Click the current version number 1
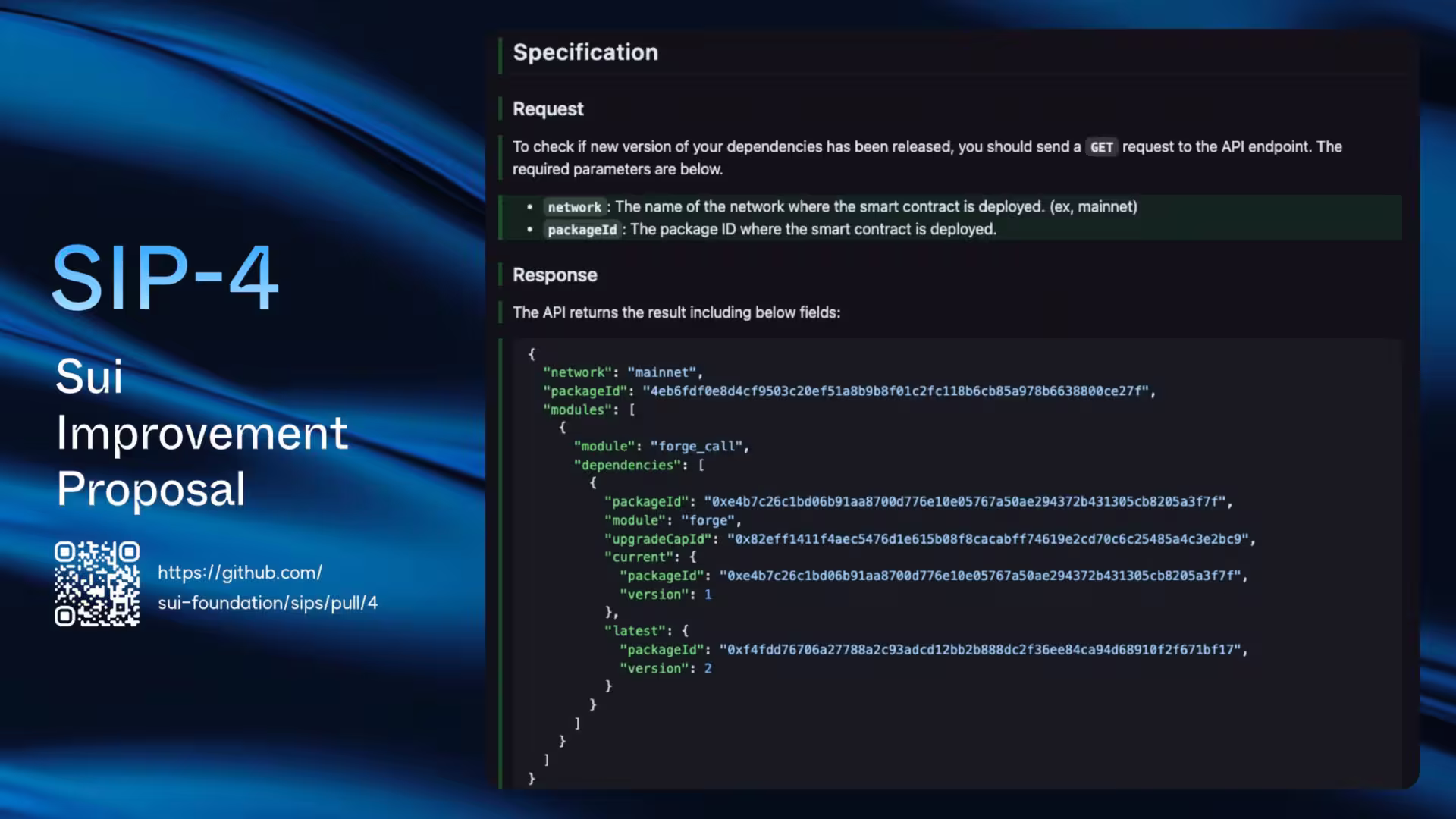1456x819 pixels. coord(708,595)
